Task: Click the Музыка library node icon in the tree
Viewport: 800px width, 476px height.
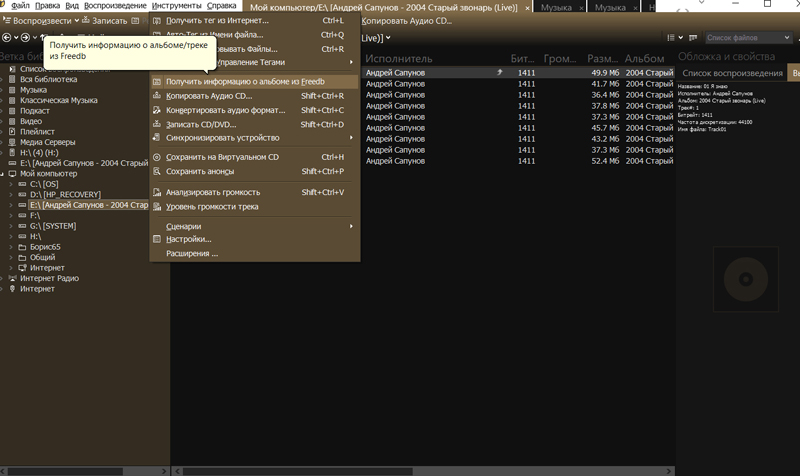Action: click(12, 90)
